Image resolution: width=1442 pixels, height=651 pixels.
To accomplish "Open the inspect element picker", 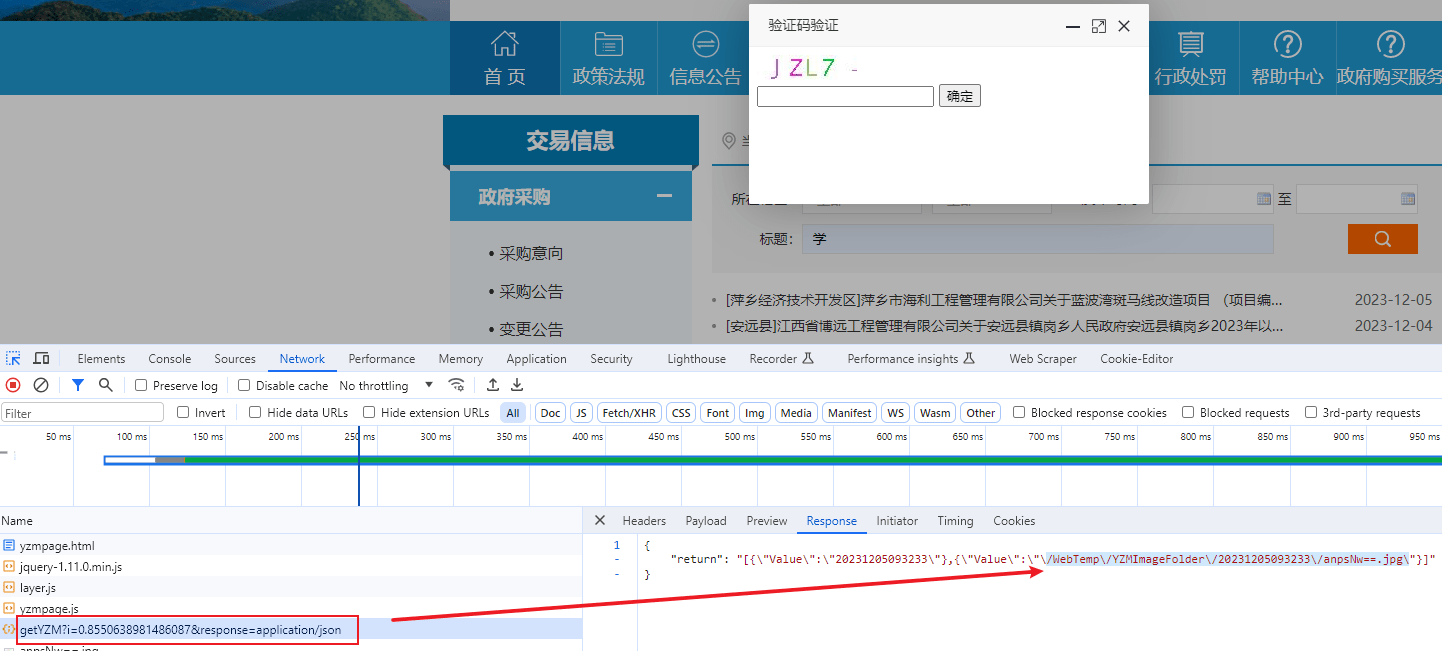I will tap(13, 358).
